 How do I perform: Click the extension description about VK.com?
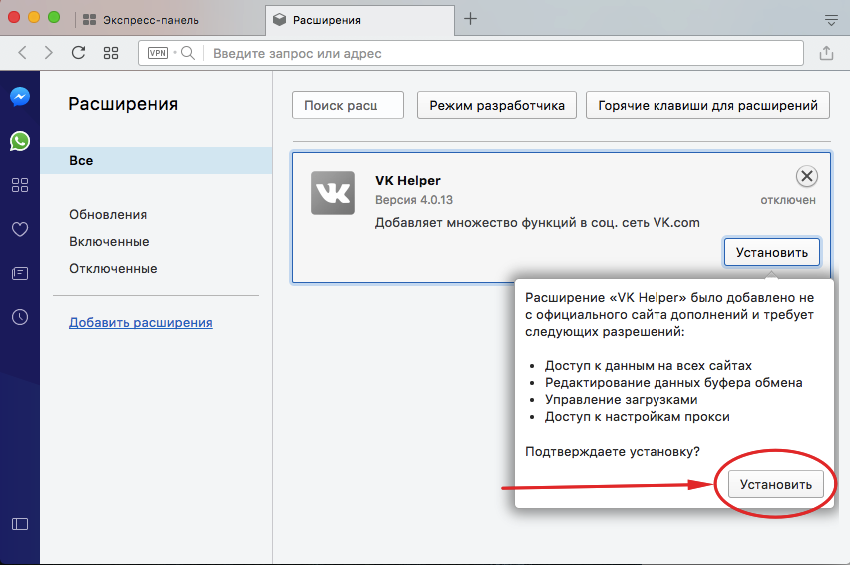pos(537,223)
